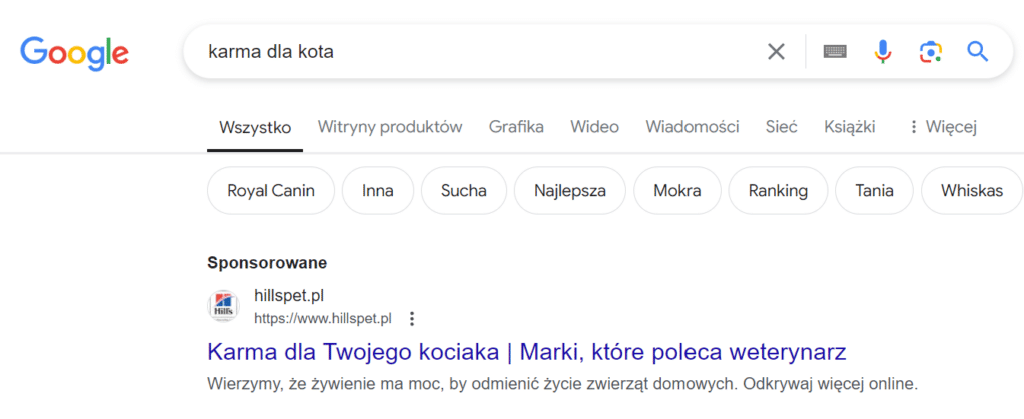Switch to Witryny produktów tab
Image resolution: width=1024 pixels, height=419 pixels.
tap(390, 127)
